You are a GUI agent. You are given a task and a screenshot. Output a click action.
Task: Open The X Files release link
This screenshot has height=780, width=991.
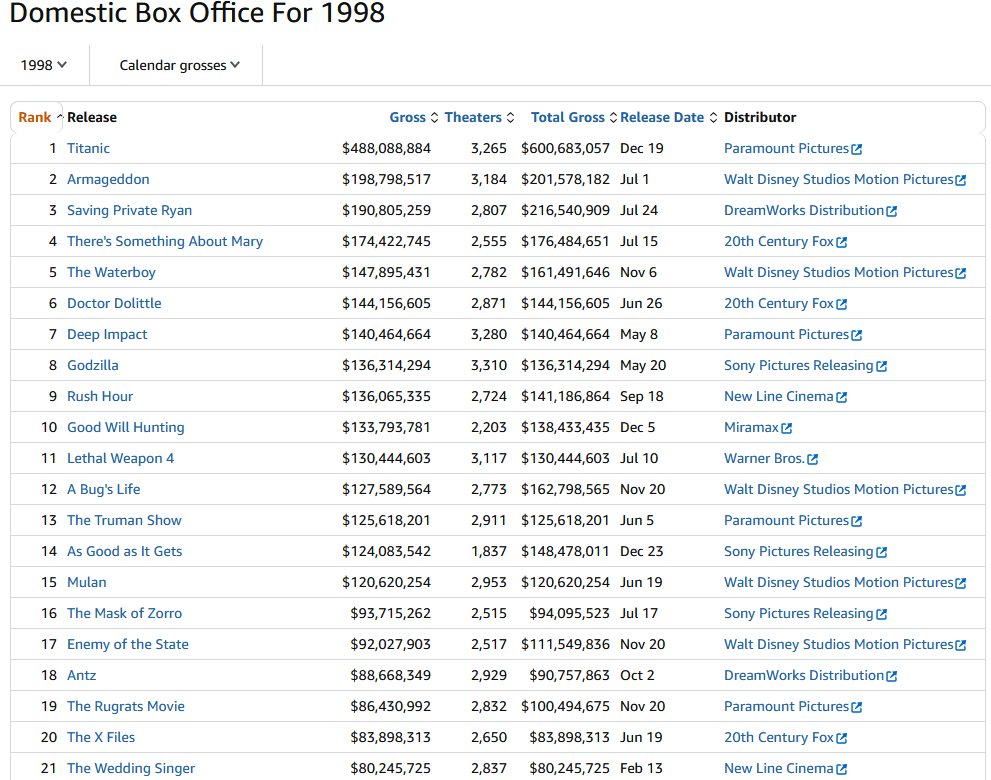[101, 736]
